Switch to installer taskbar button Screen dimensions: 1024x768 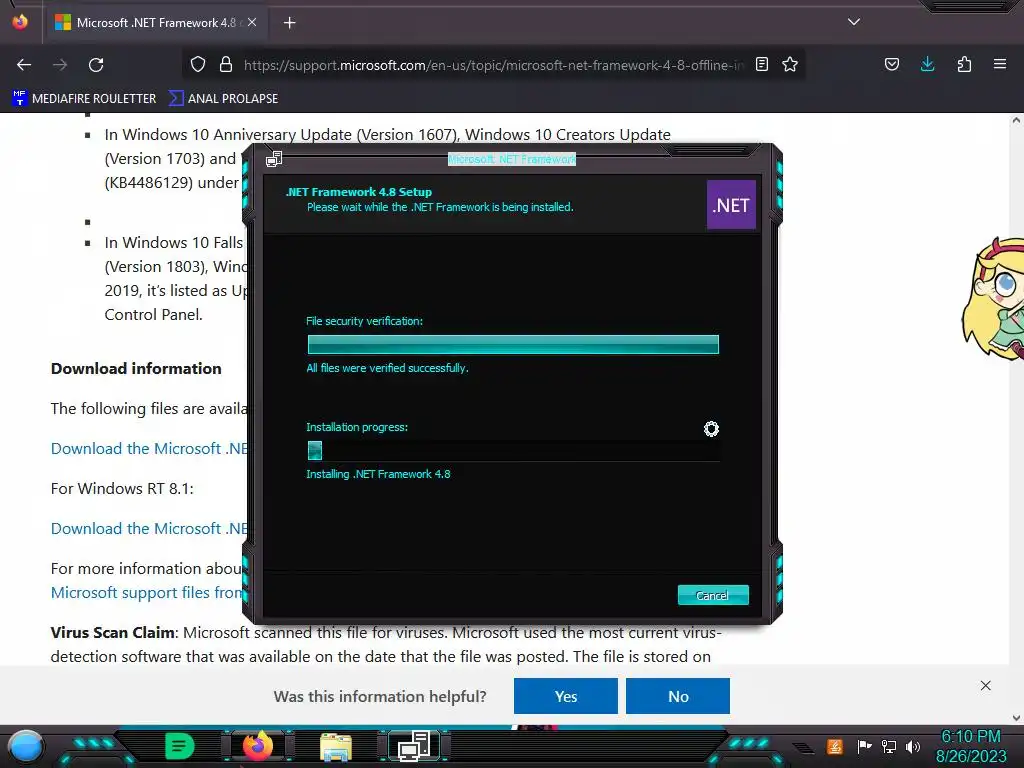tap(414, 746)
